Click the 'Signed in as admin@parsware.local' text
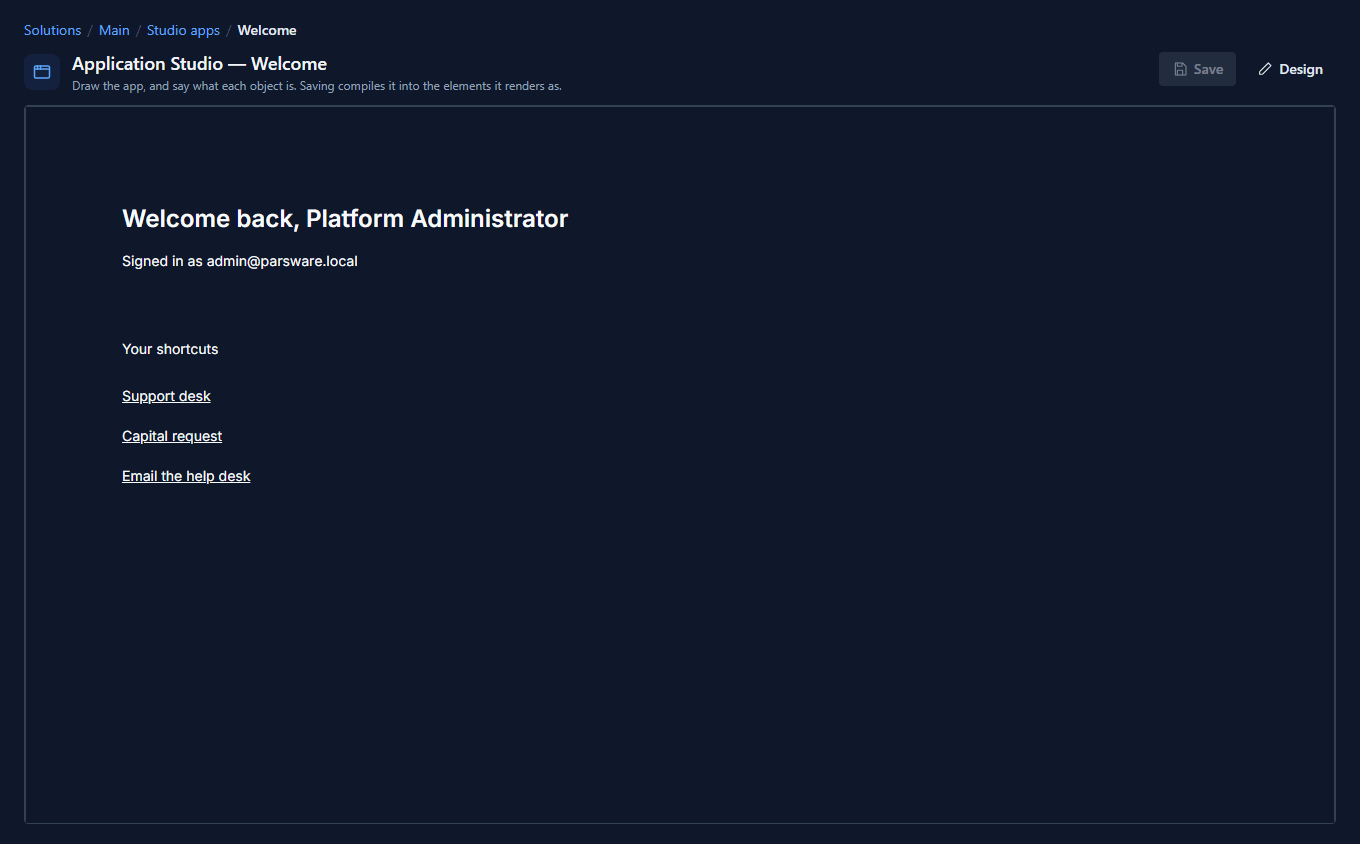This screenshot has width=1360, height=844. coord(240,261)
